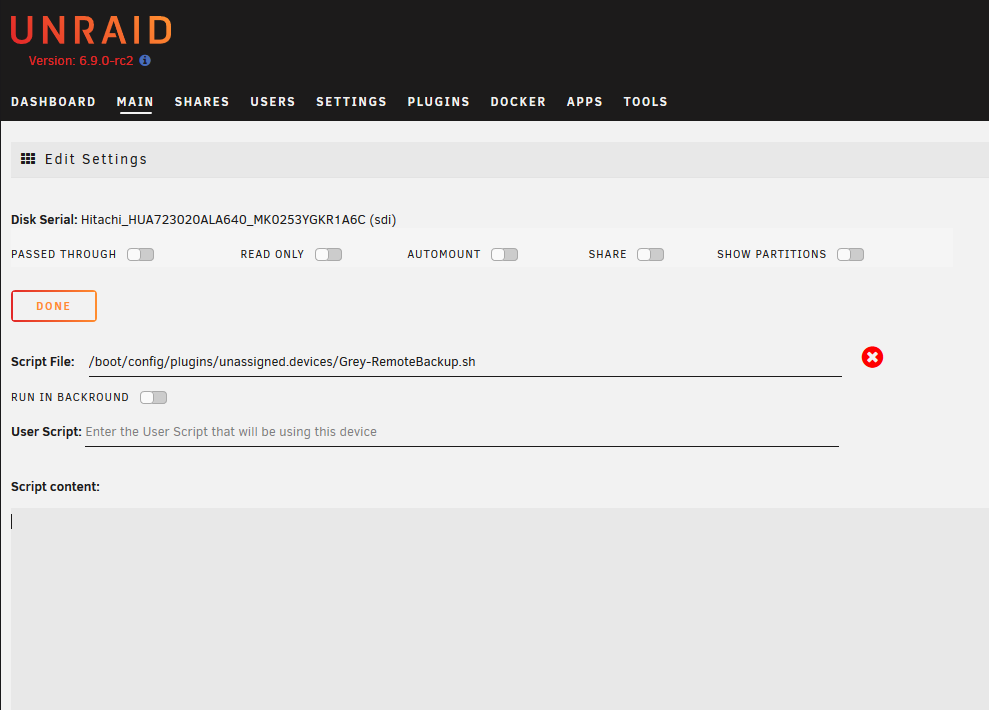
Task: Click the Script File path field
Action: coord(465,362)
